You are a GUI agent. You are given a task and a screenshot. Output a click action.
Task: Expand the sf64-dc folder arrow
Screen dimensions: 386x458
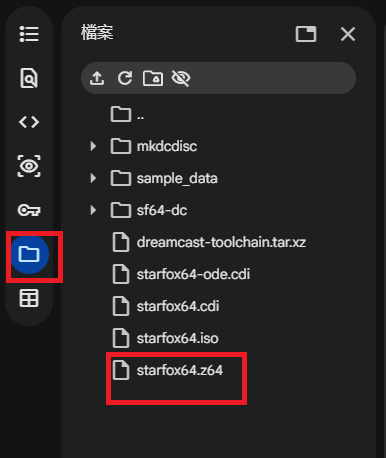(x=93, y=210)
